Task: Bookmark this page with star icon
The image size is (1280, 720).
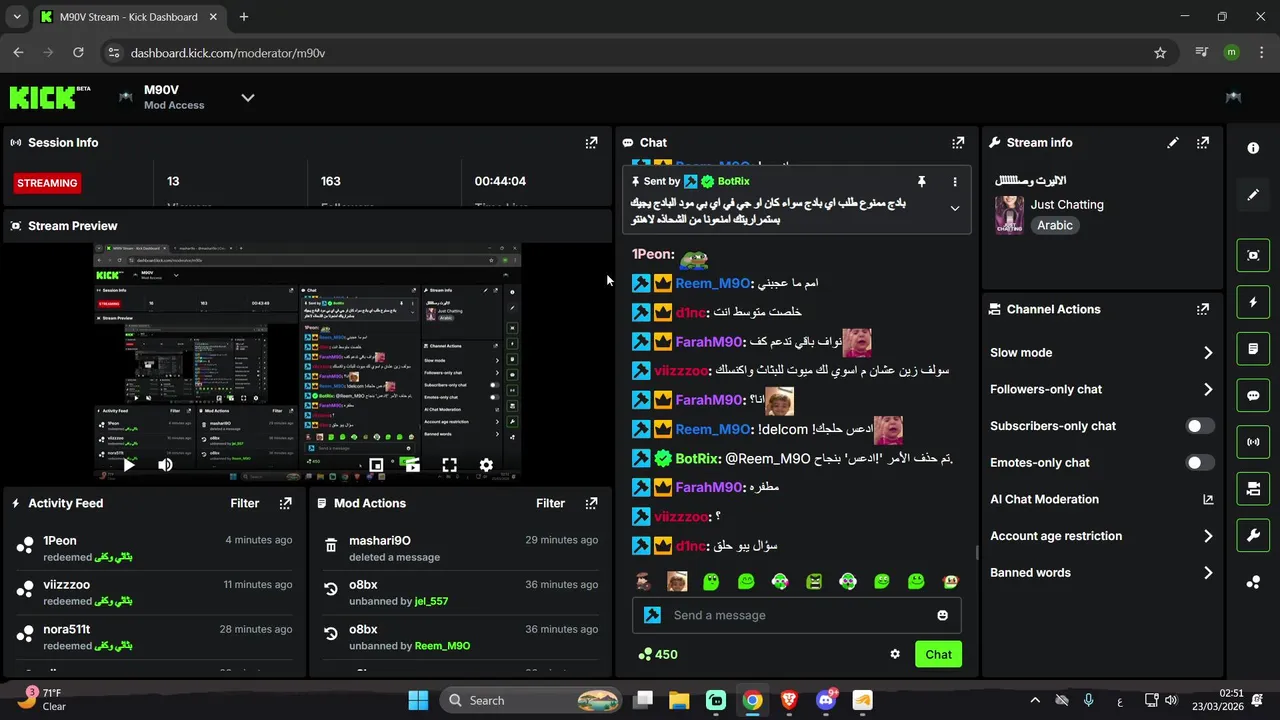Action: point(1160,53)
